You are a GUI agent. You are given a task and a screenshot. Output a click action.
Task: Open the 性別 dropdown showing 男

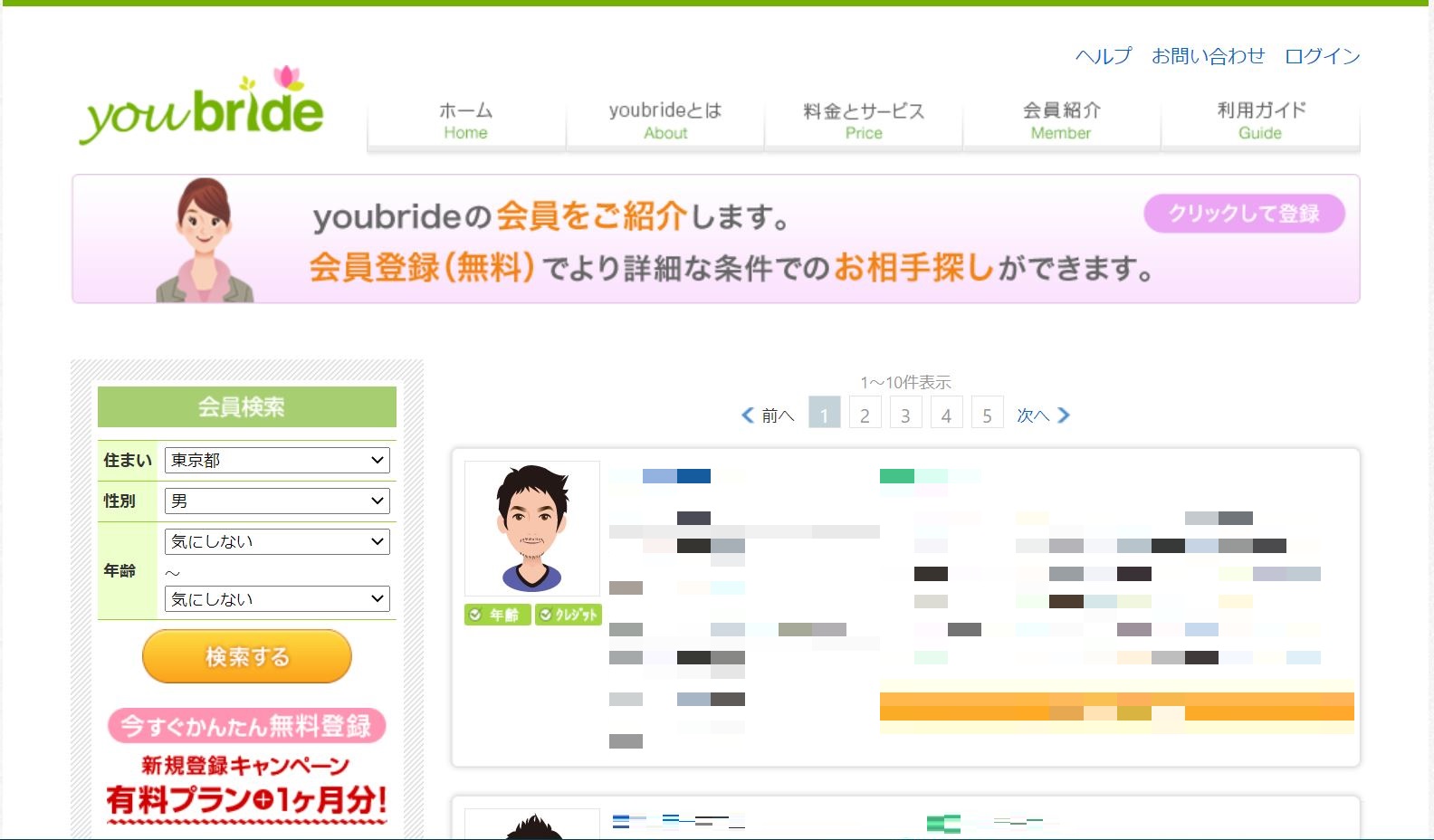pos(277,501)
